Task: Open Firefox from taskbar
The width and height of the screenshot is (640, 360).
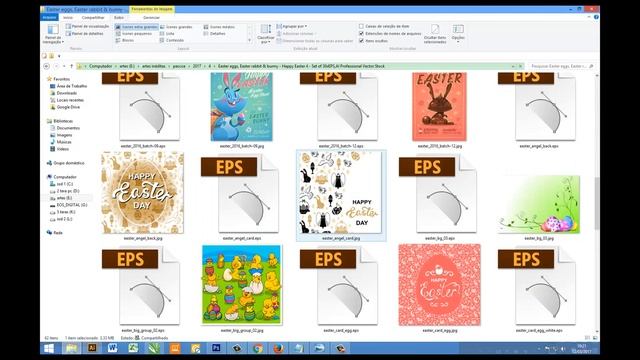Action: pos(278,348)
